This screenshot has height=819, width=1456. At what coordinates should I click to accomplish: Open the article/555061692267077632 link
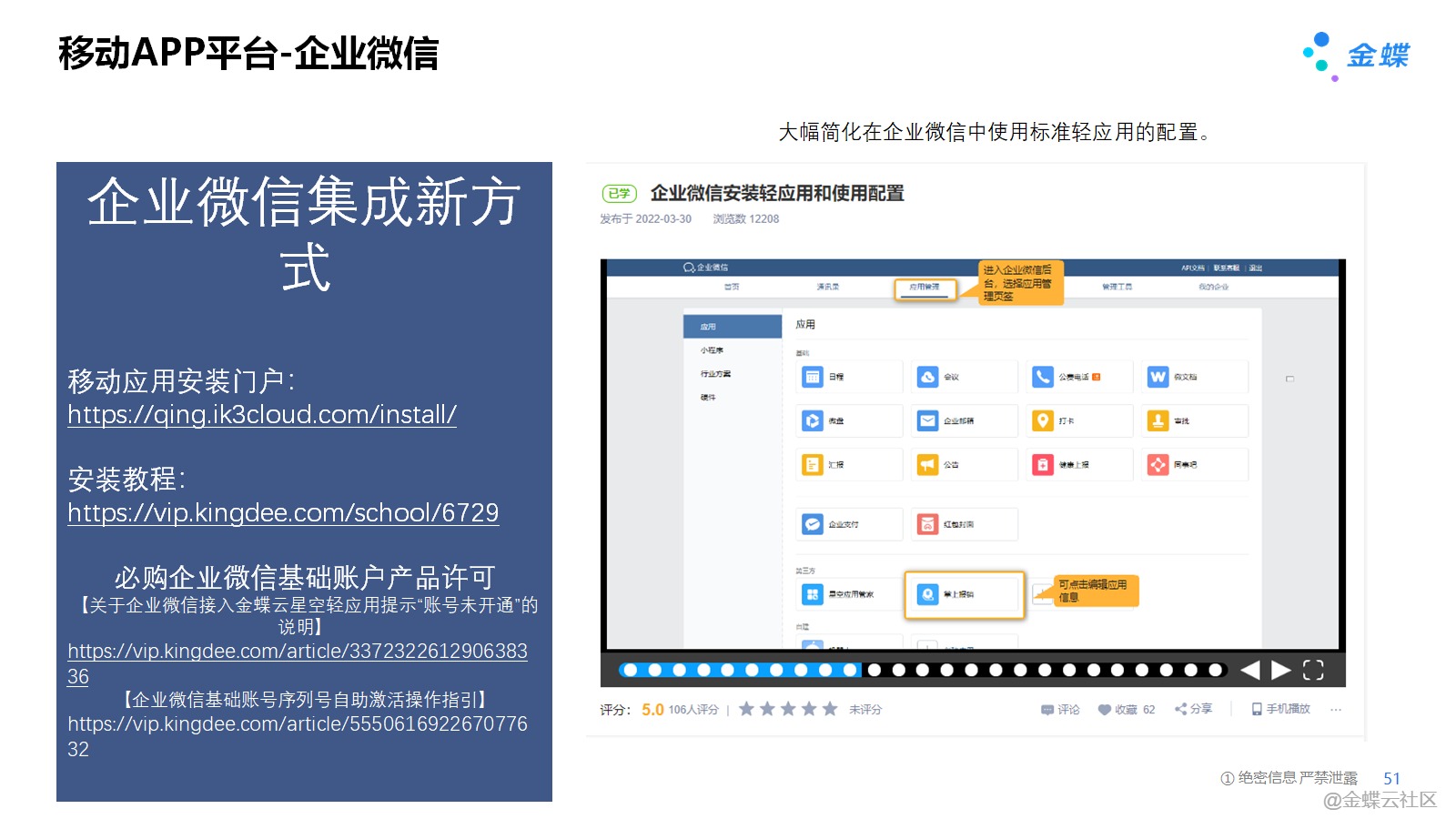pos(298,736)
